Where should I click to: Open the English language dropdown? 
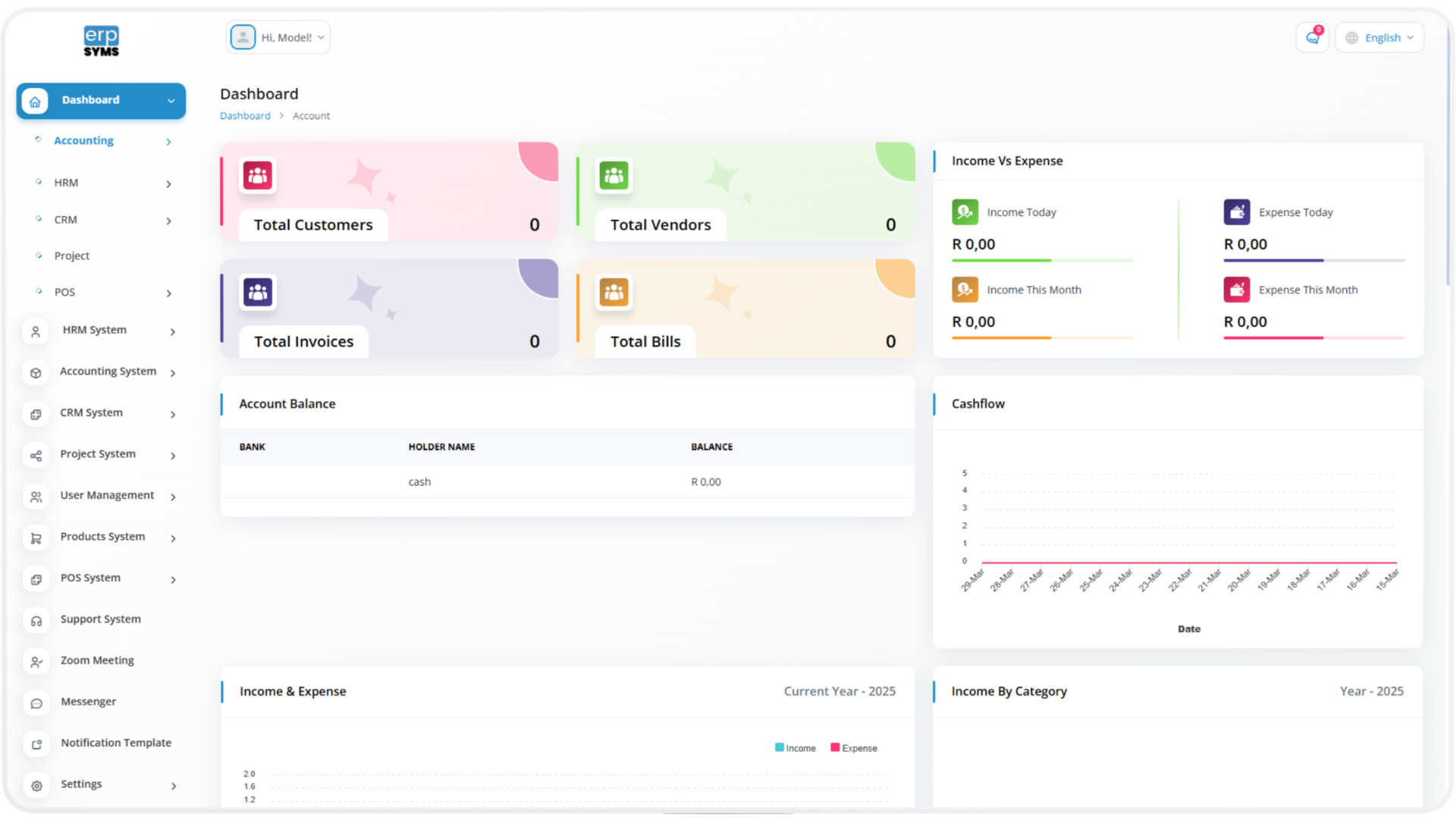1379,38
